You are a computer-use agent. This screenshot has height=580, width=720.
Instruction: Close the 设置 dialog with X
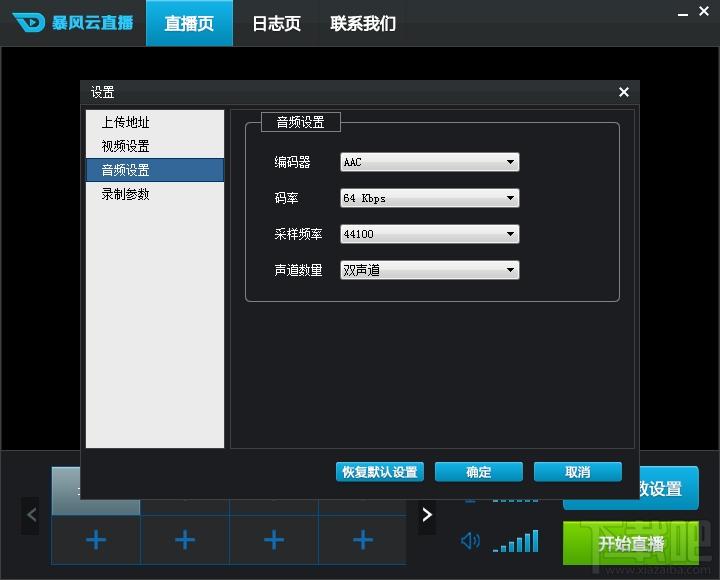coord(624,92)
